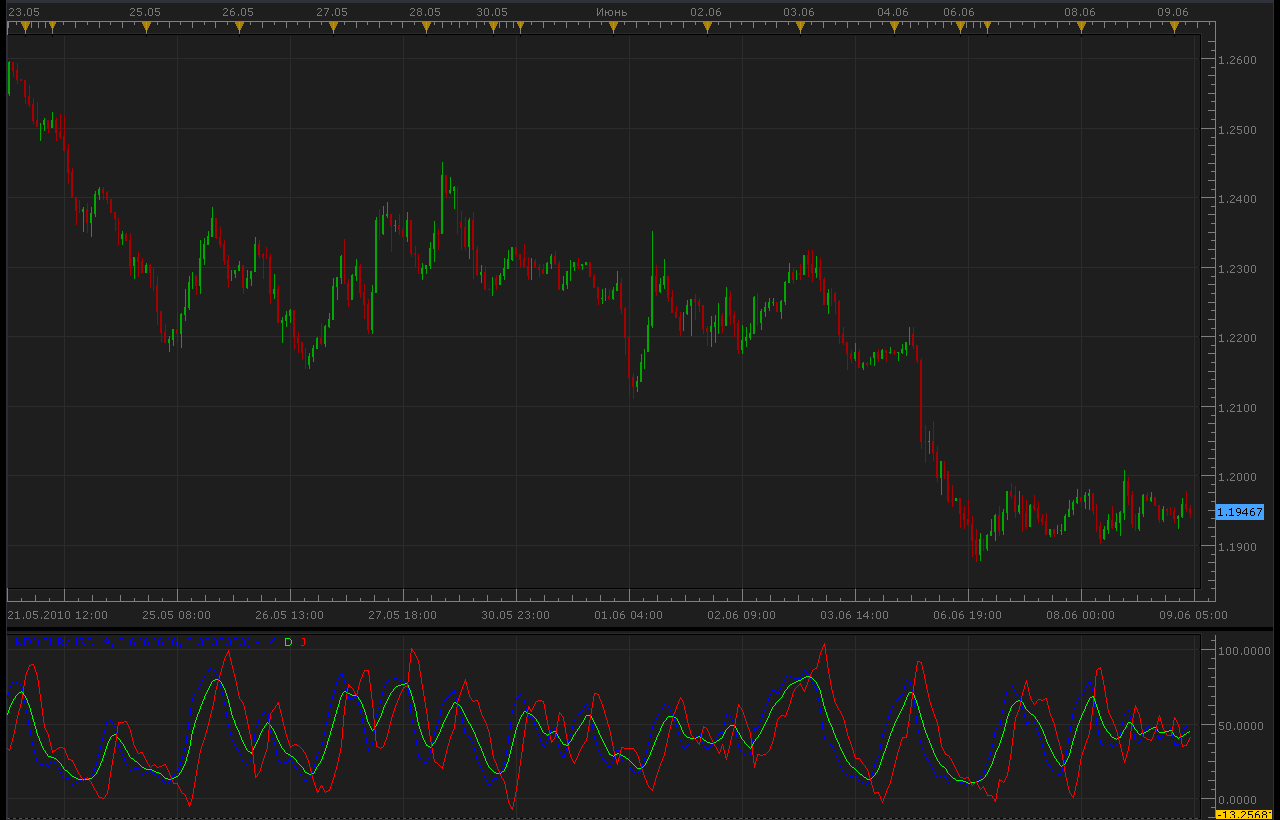This screenshot has height=820, width=1280.
Task: Click the yellow marker under 04.06
Action: click(x=894, y=28)
